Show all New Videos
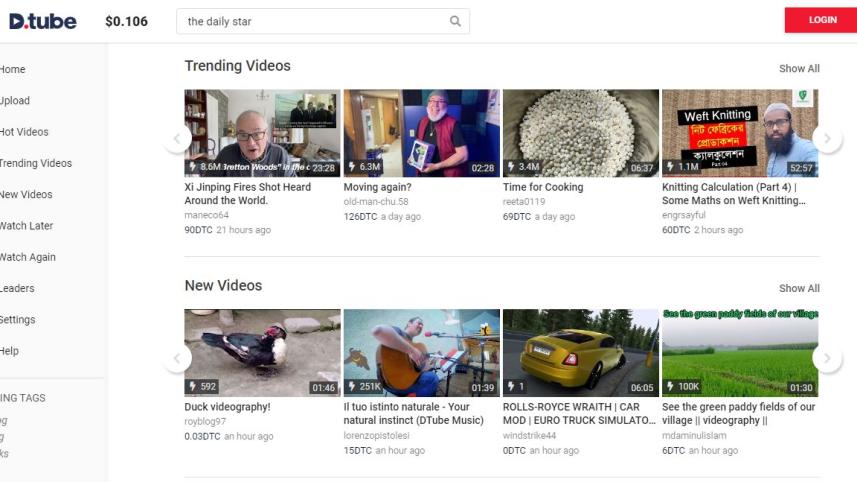 click(798, 288)
